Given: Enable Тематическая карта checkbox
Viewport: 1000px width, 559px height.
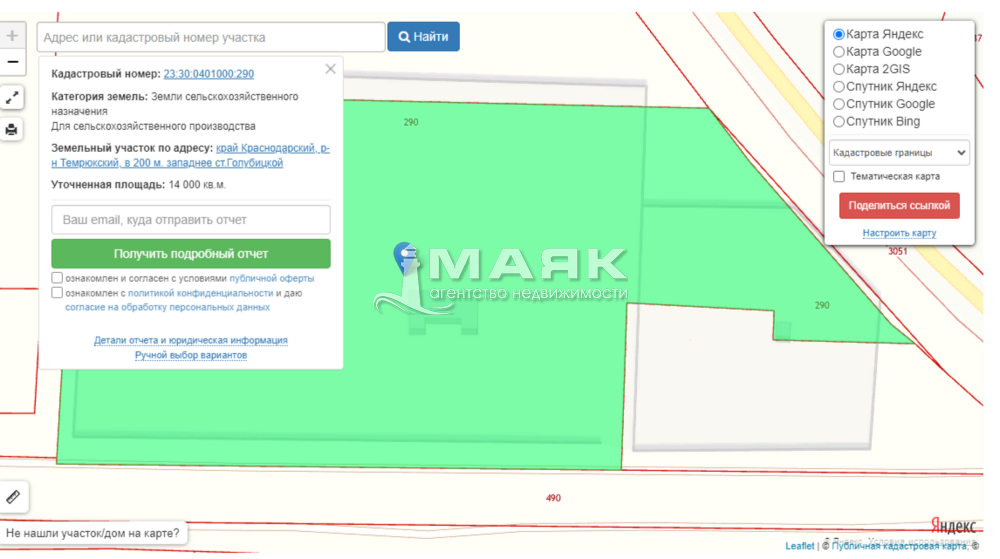Looking at the screenshot, I should (840, 177).
